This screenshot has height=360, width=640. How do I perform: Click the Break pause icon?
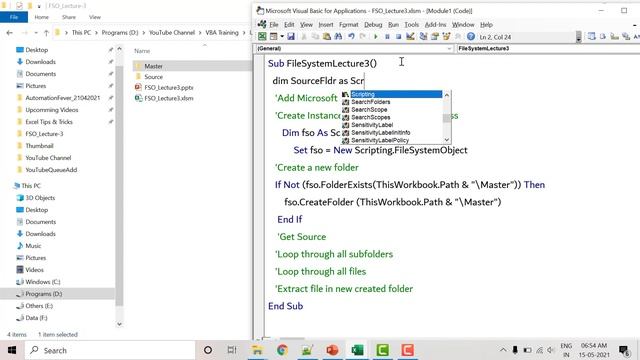[x=387, y=37]
